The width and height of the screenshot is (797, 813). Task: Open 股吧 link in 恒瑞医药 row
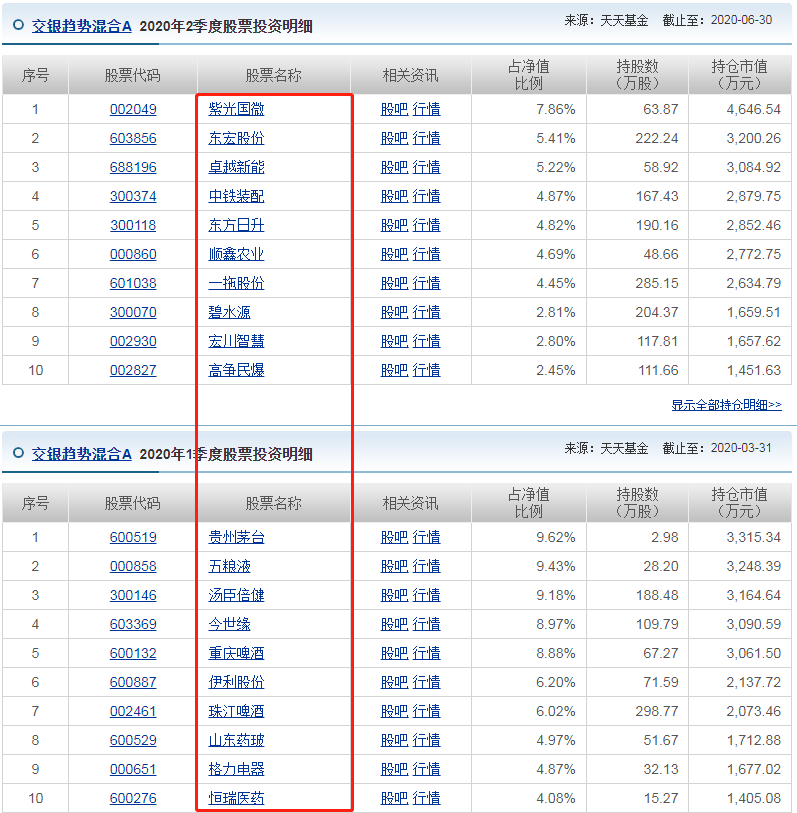click(x=395, y=798)
